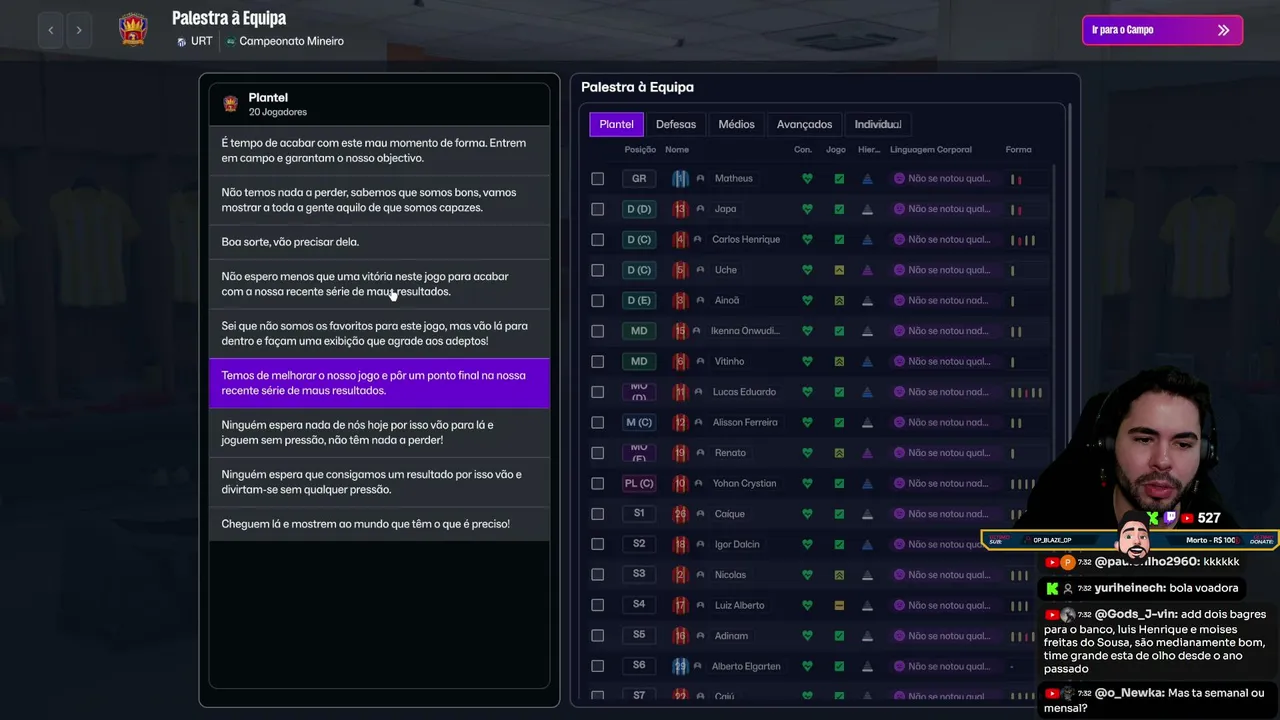
Task: Open the club crest badge icon
Action: pyautogui.click(x=132, y=29)
